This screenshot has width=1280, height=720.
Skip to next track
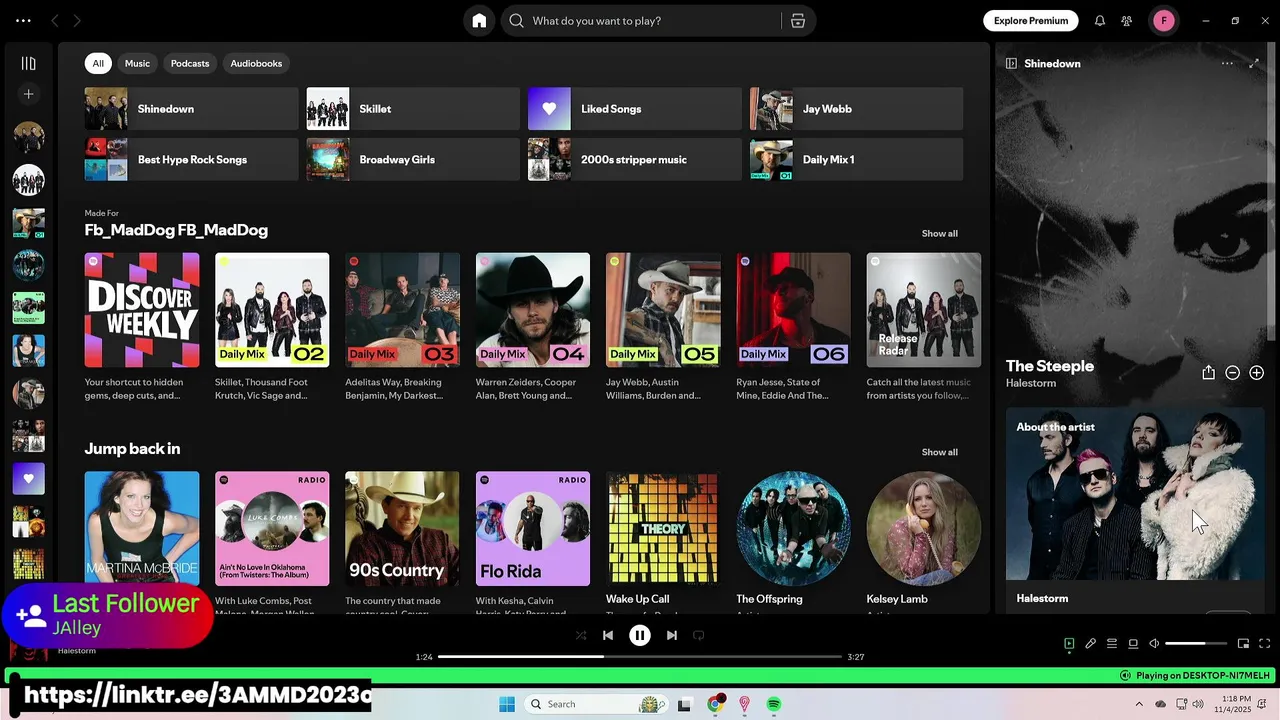pyautogui.click(x=672, y=635)
